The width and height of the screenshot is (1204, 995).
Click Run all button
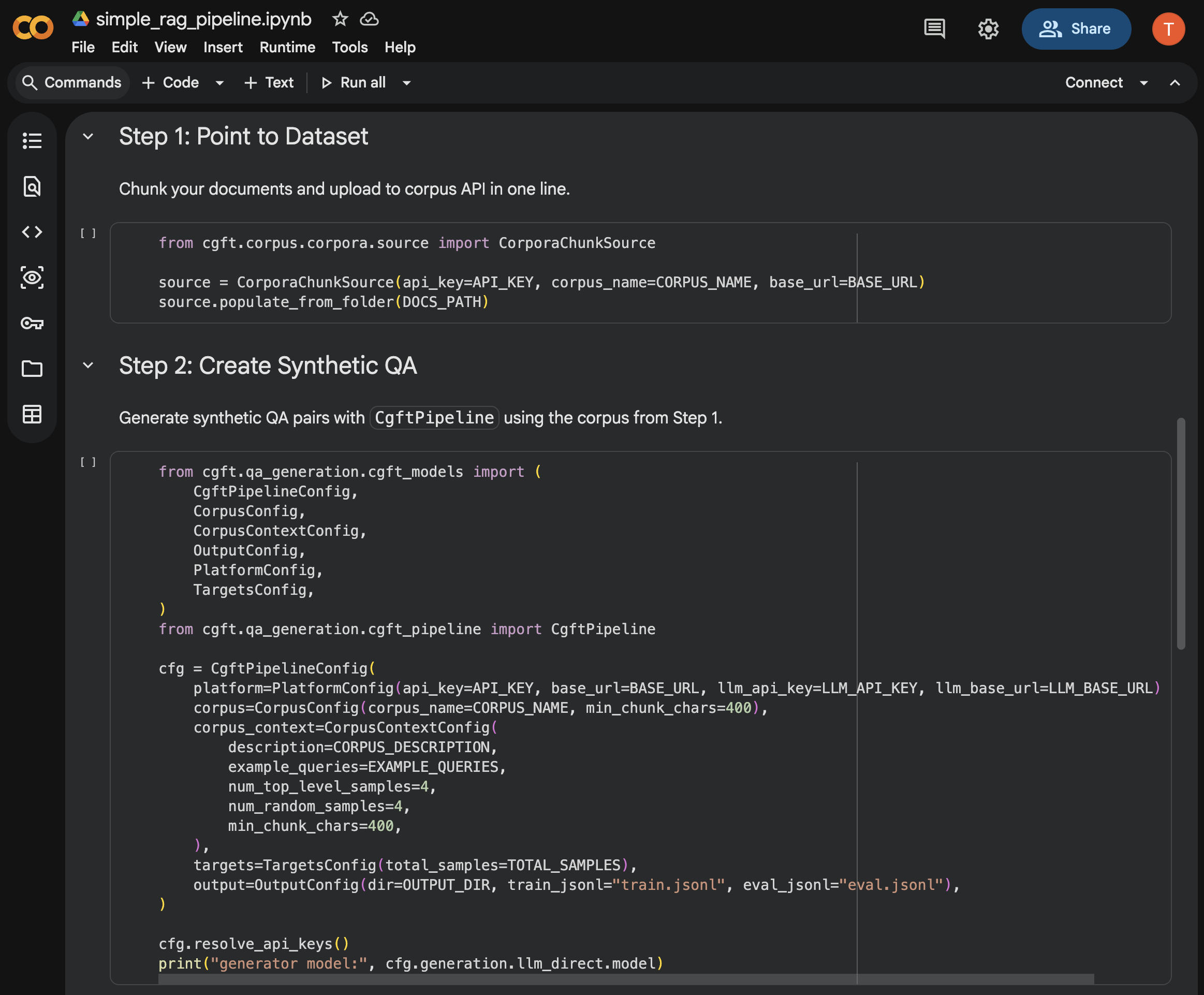(353, 82)
